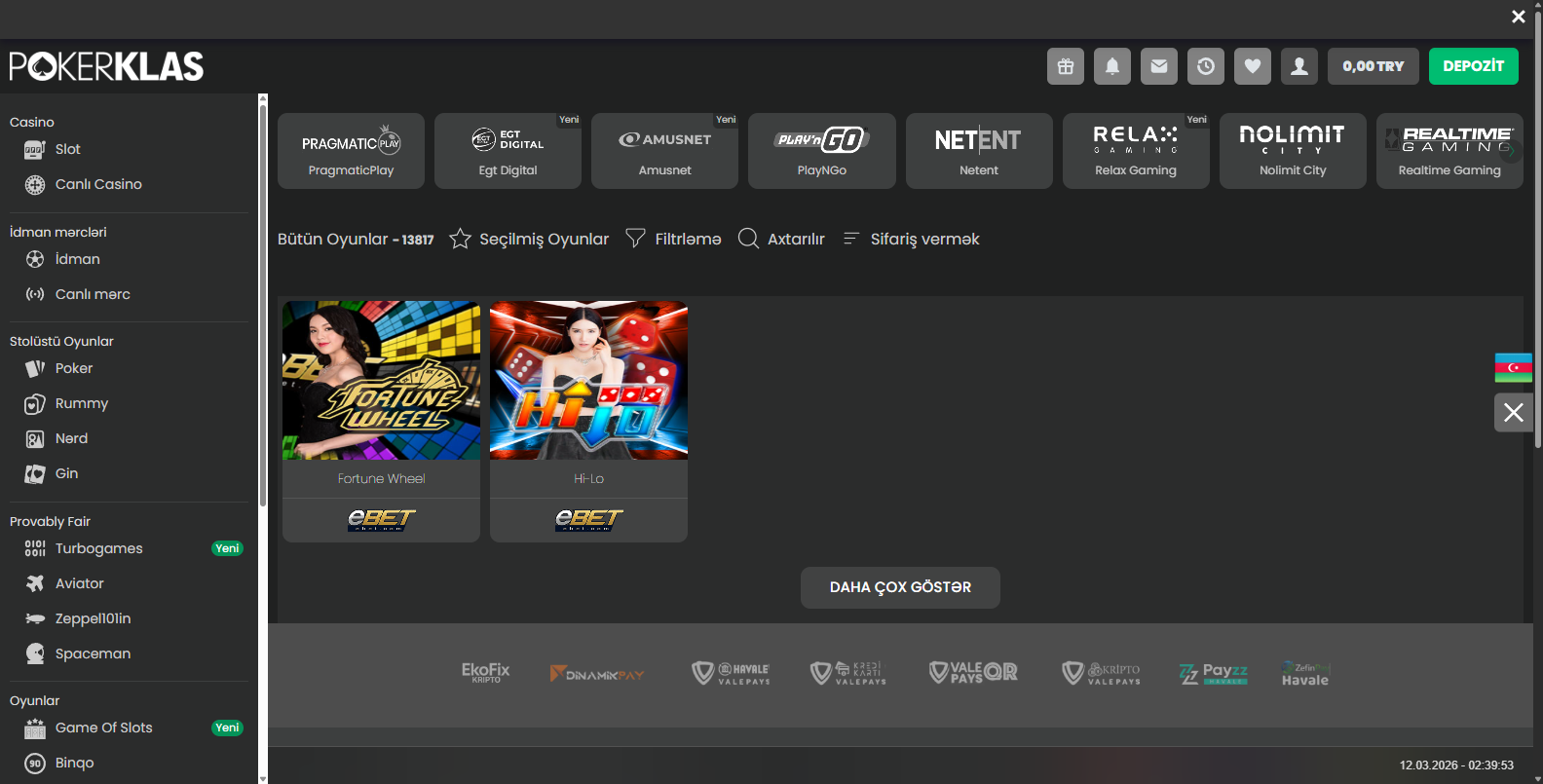Click Yeni badge next to Turbogames
Viewport: 1543px width, 784px height.
[x=227, y=548]
